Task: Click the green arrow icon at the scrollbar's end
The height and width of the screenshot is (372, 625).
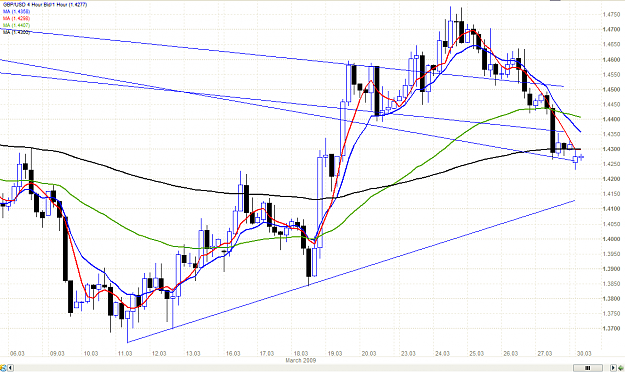Action: point(621,368)
